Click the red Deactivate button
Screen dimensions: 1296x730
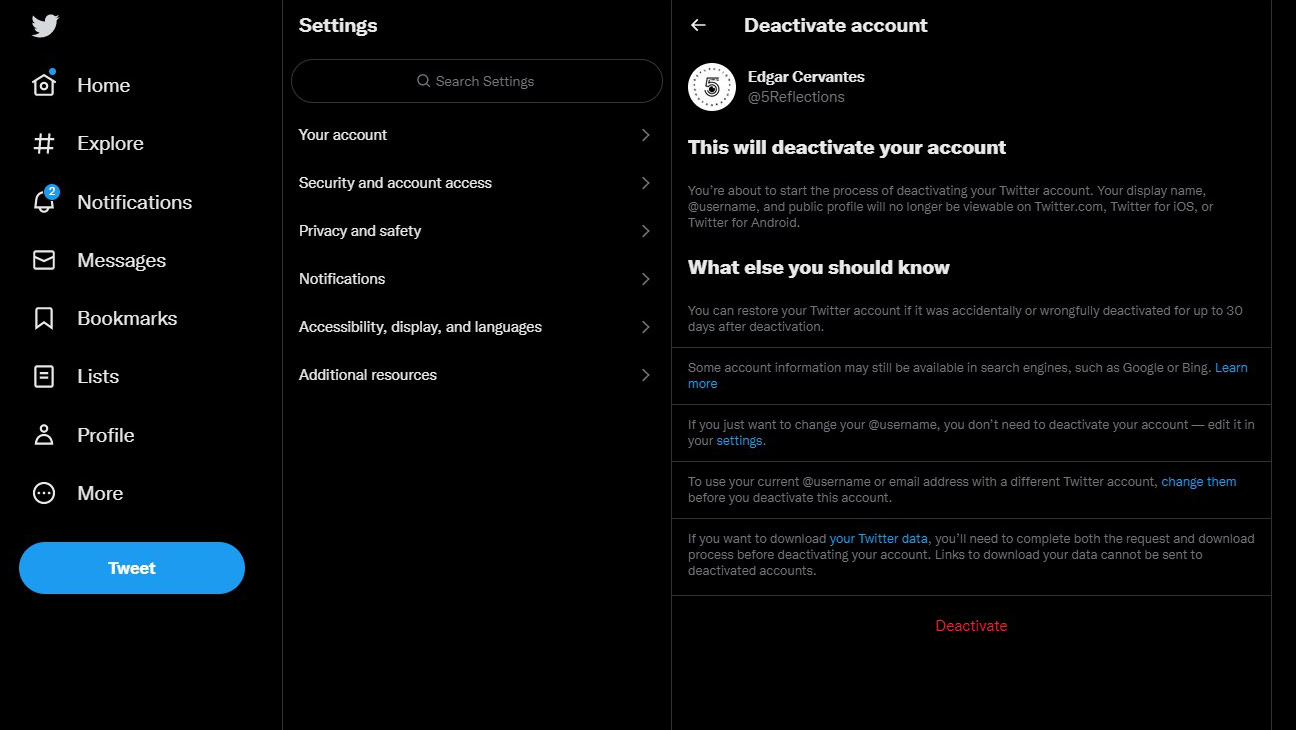click(x=971, y=626)
